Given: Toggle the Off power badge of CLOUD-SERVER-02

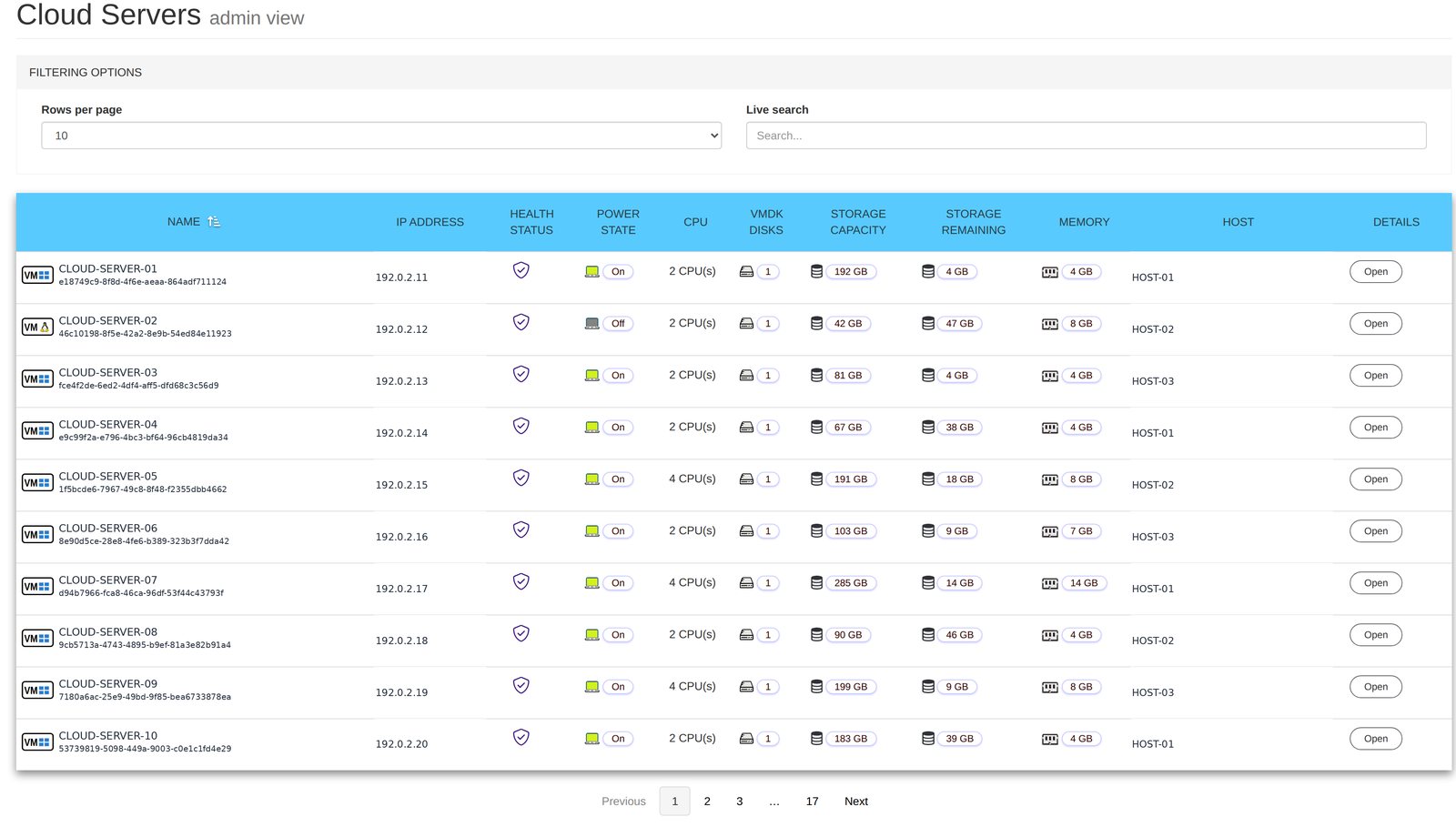Looking at the screenshot, I should (x=618, y=324).
